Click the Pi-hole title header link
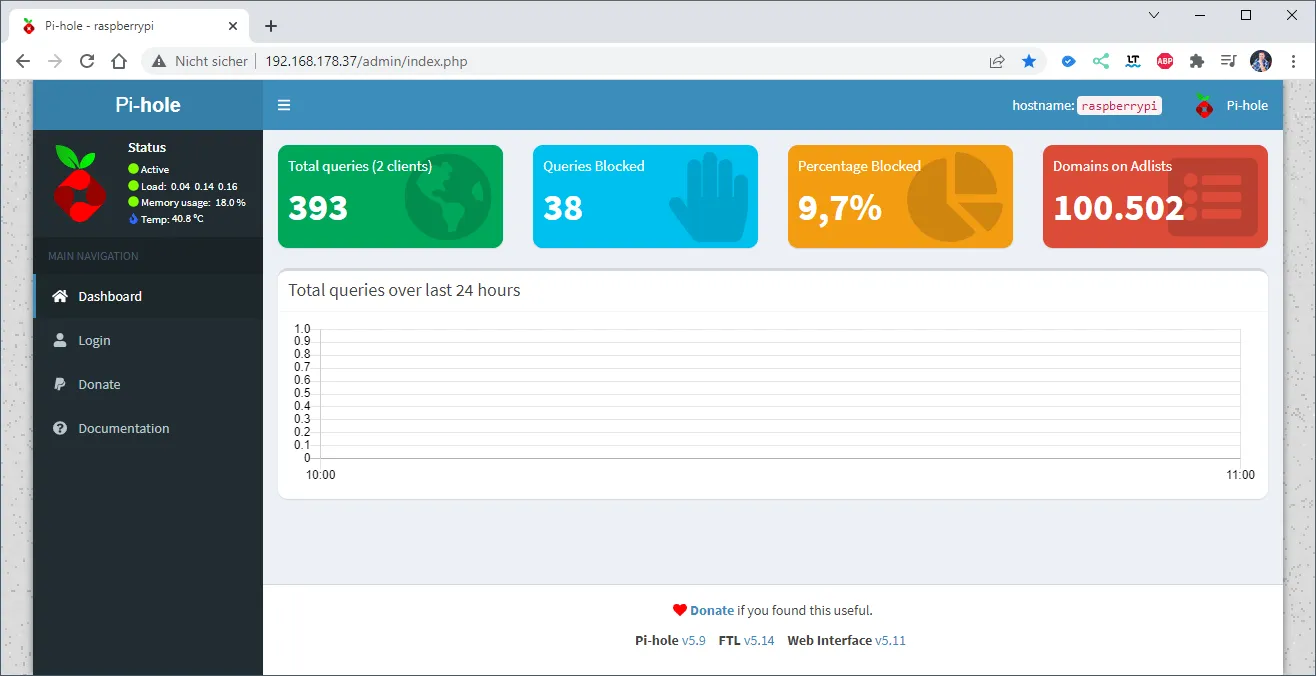Viewport: 1316px width, 676px height. [148, 105]
